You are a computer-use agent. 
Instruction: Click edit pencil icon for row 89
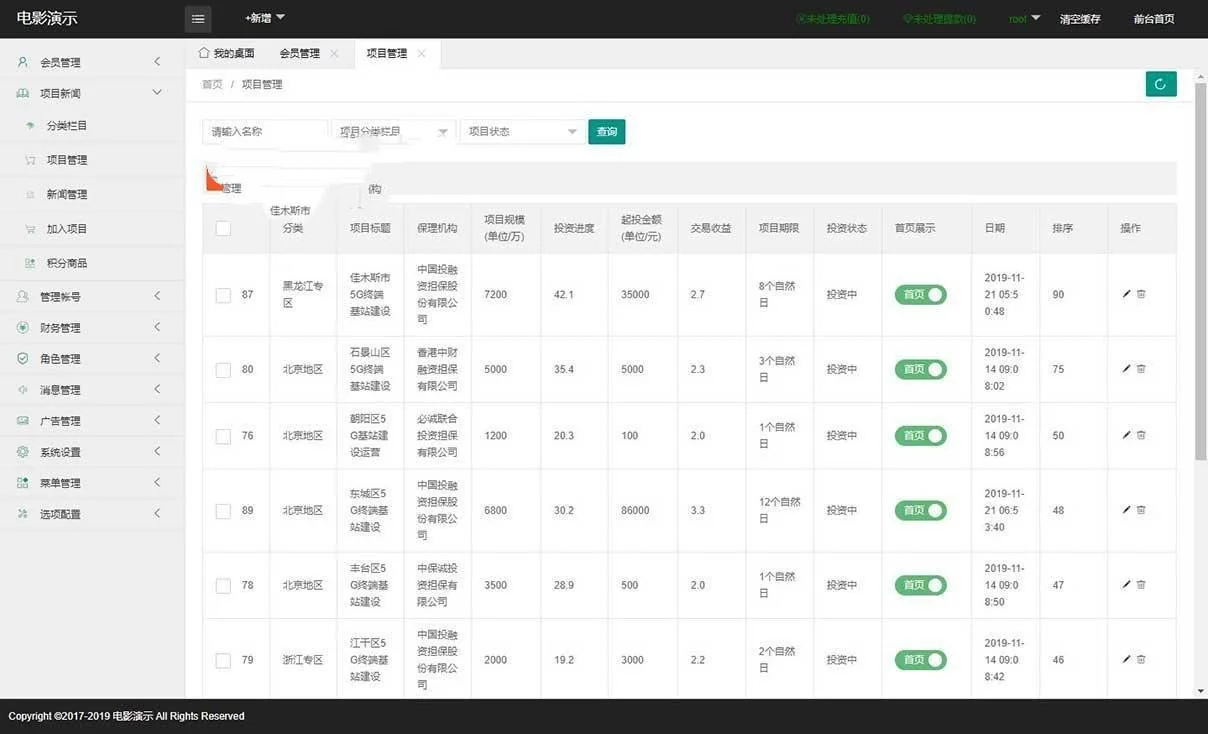(x=1127, y=510)
